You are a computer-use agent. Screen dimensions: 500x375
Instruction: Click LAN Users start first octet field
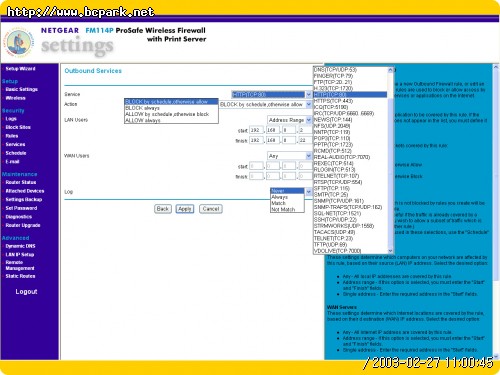point(256,130)
